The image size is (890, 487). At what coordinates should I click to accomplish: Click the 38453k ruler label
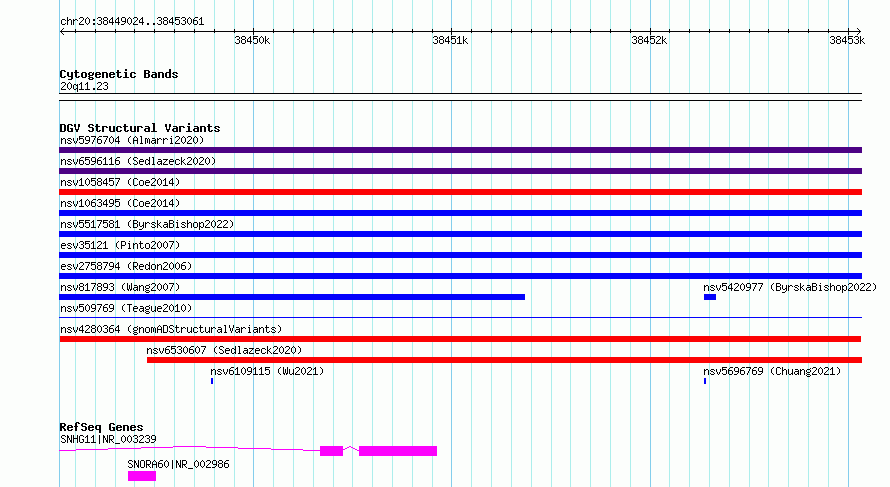847,40
